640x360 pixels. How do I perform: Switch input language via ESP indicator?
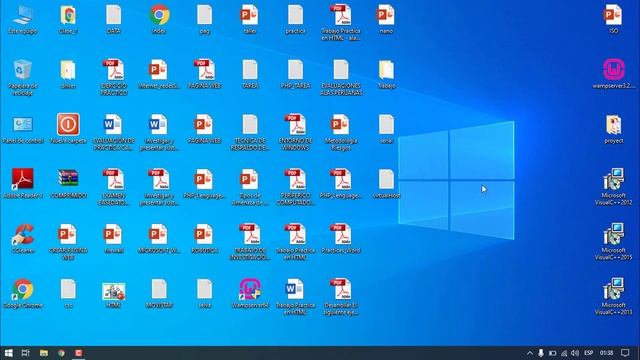[x=588, y=353]
